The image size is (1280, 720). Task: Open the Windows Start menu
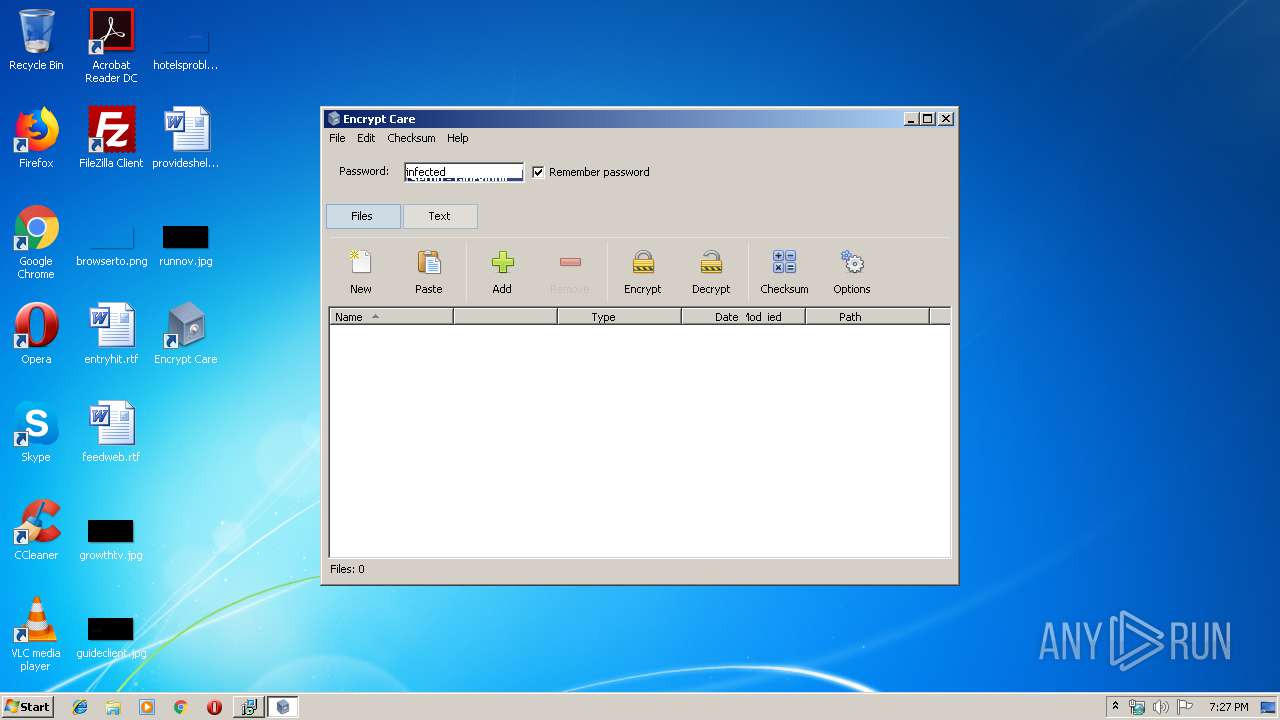pos(27,707)
